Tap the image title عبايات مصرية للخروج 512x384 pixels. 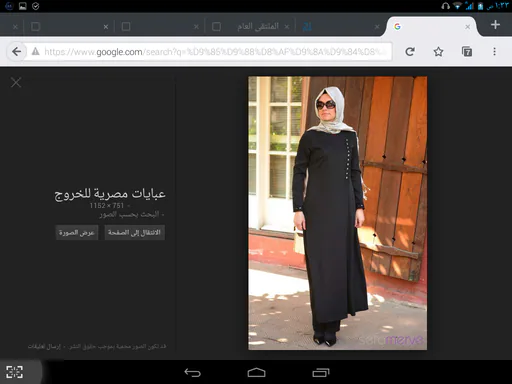coord(110,194)
